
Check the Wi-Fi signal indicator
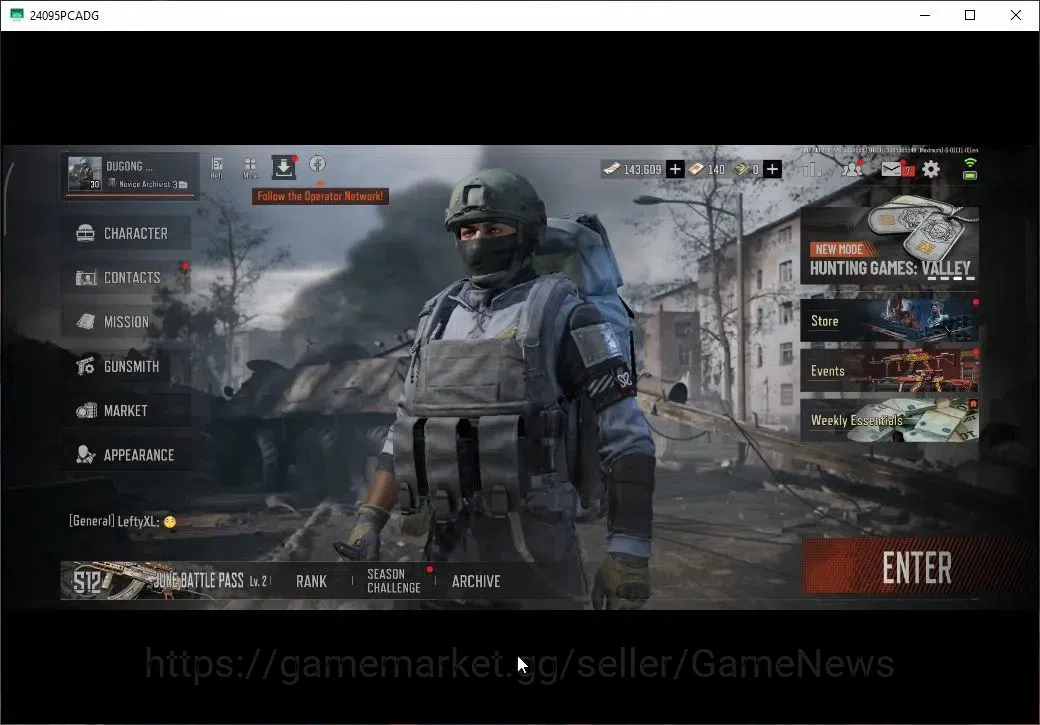click(970, 162)
